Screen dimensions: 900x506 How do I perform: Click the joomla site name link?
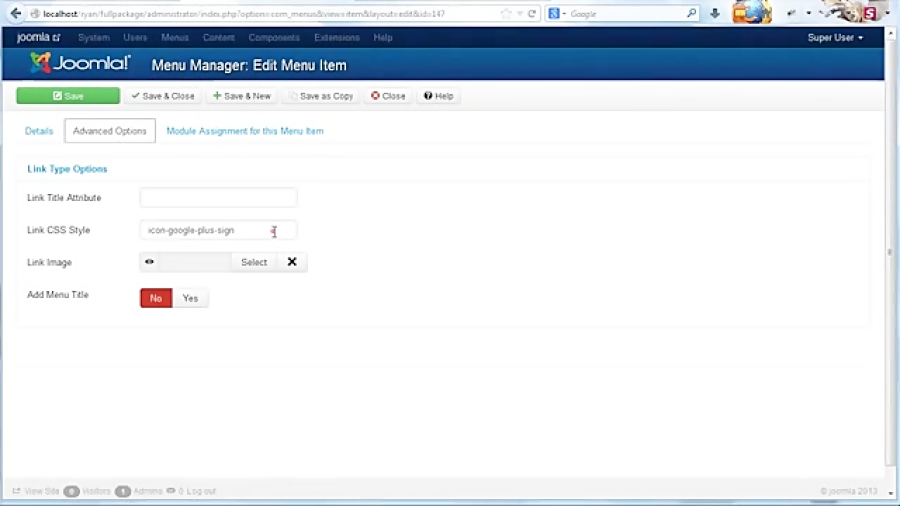click(x=38, y=37)
